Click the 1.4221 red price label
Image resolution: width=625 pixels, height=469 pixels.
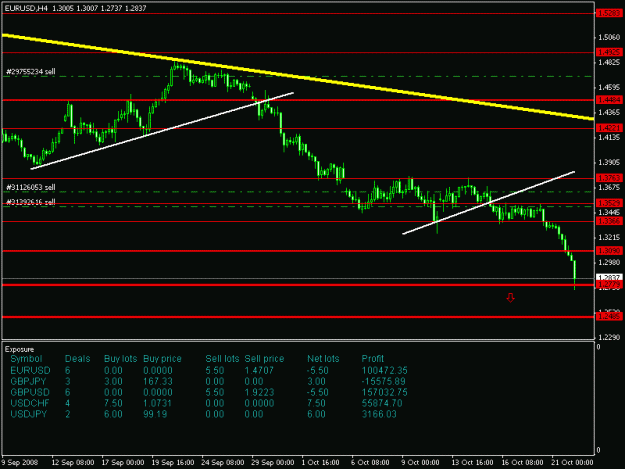[x=609, y=128]
